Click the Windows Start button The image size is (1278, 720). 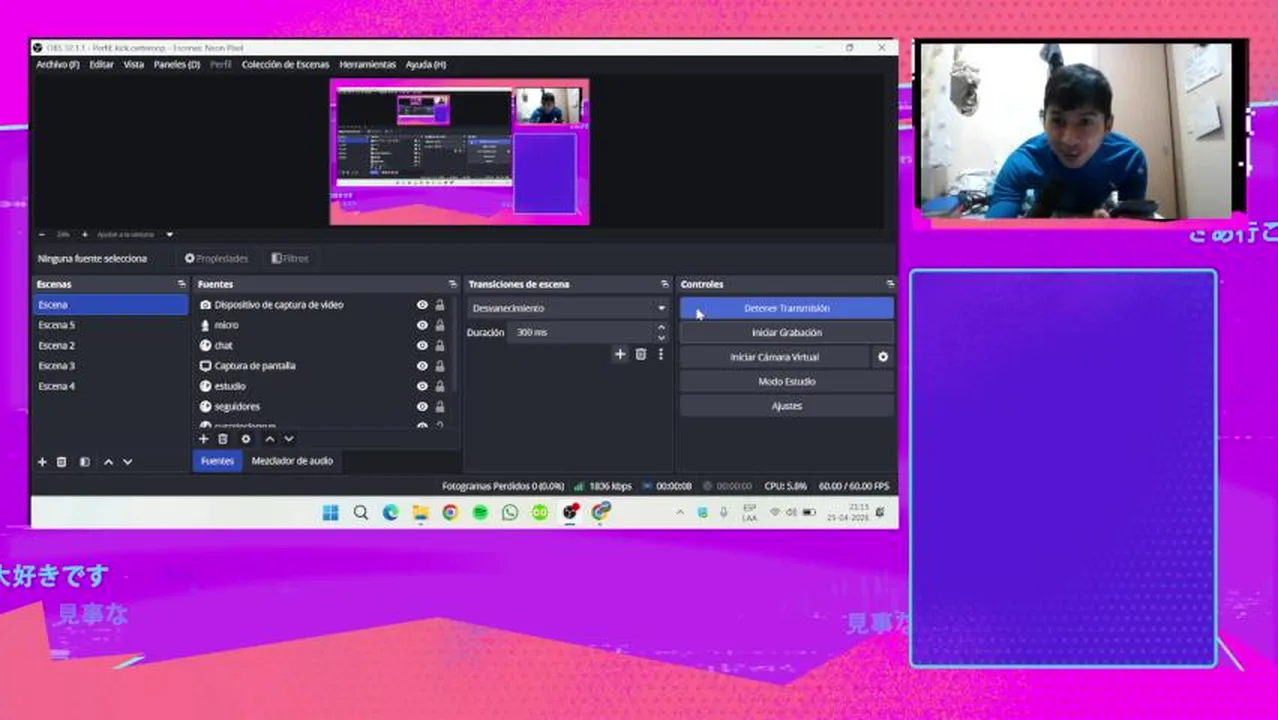point(330,512)
